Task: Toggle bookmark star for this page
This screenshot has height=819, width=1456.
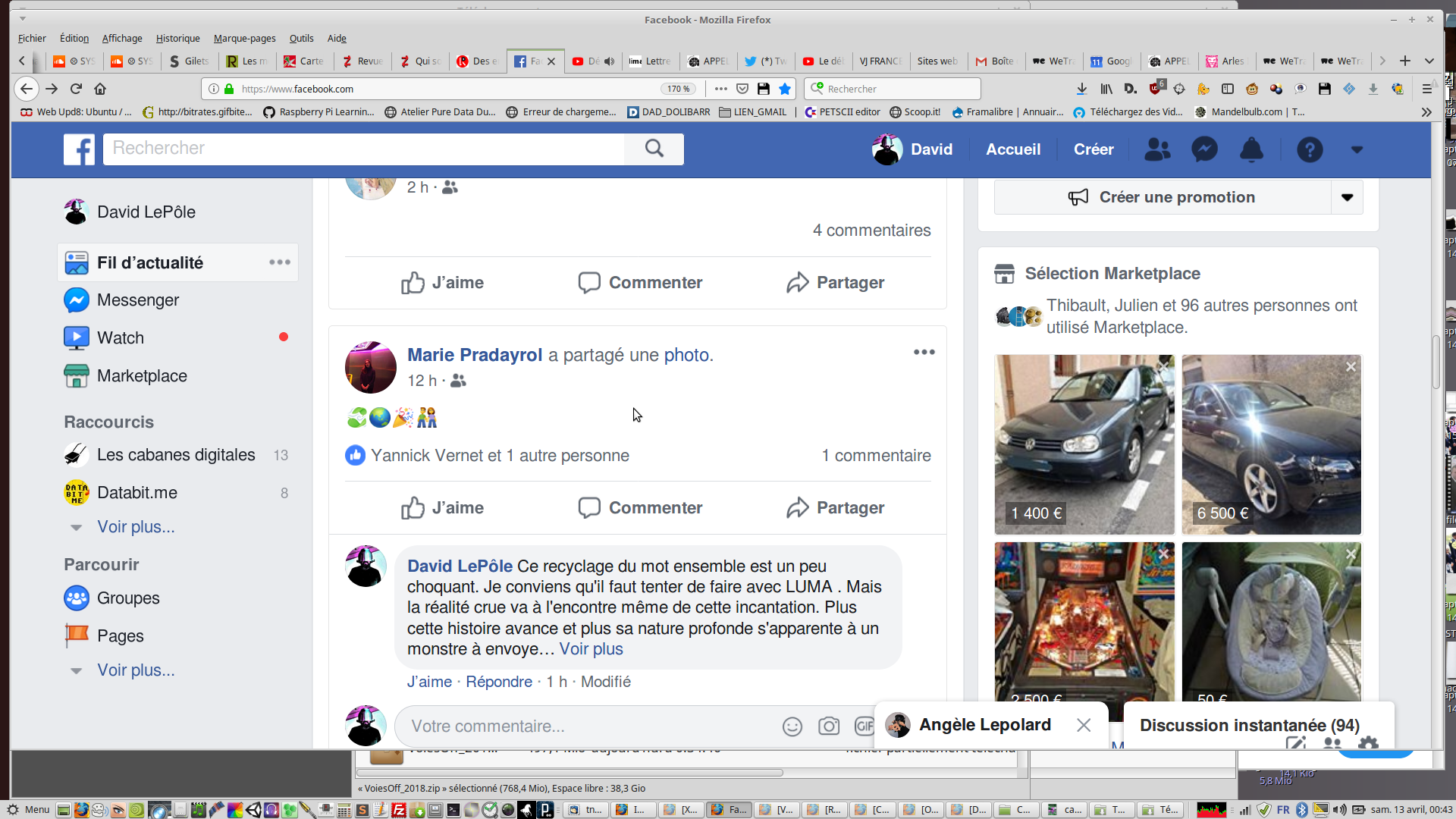Action: 785,89
